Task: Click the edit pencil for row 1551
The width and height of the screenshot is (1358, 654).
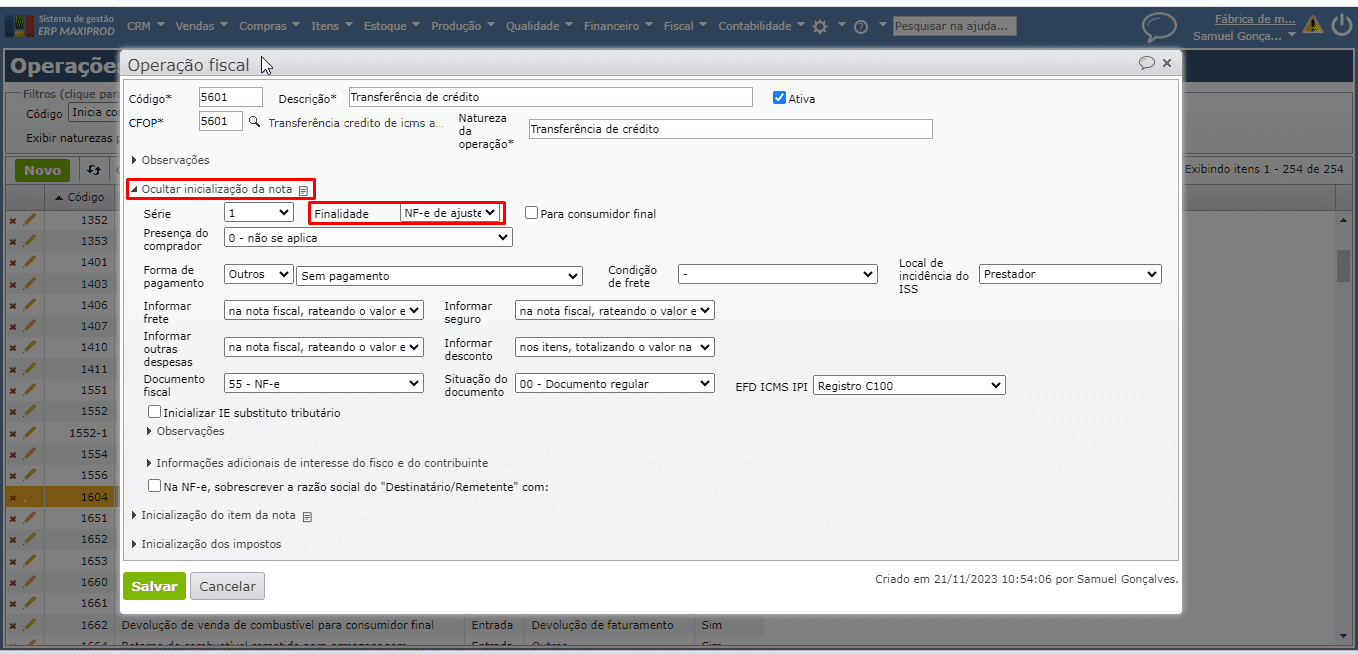Action: click(29, 390)
